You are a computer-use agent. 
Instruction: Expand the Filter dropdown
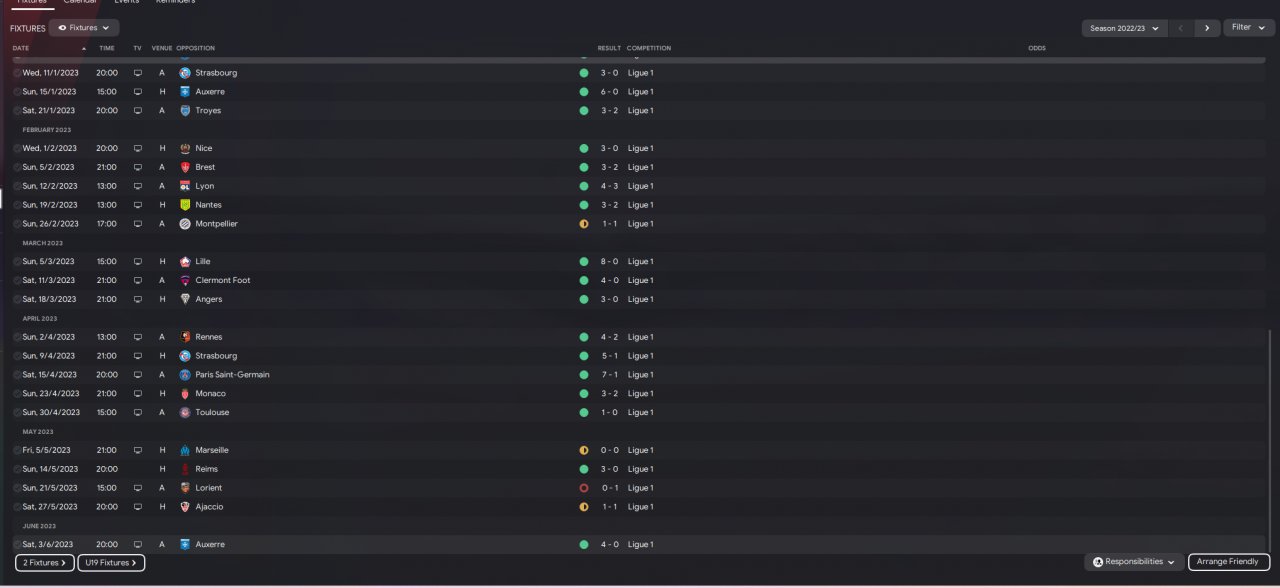1248,28
